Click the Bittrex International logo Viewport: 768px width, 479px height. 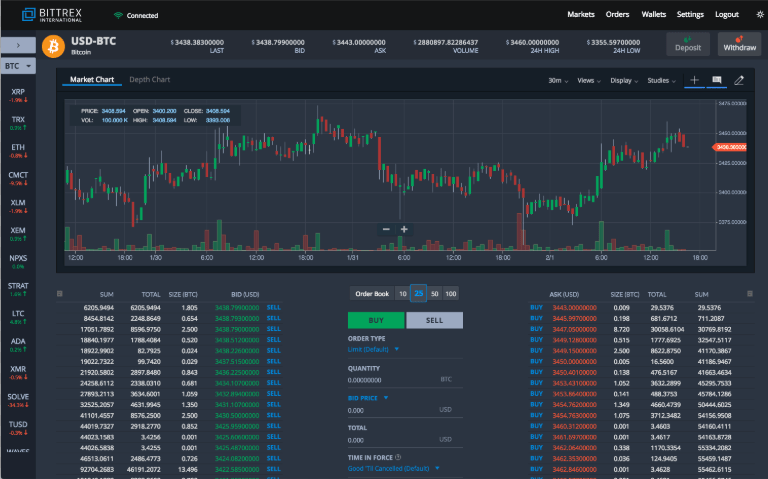52,15
